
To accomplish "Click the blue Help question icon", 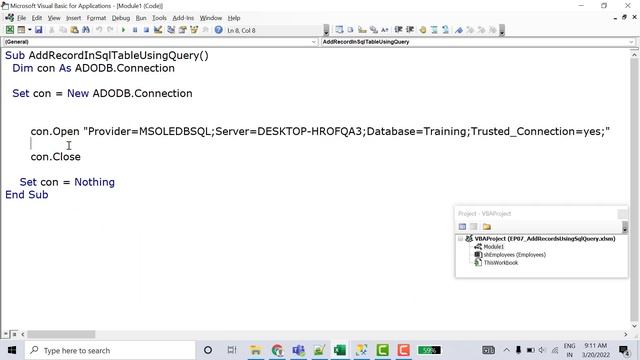I will click(218, 30).
